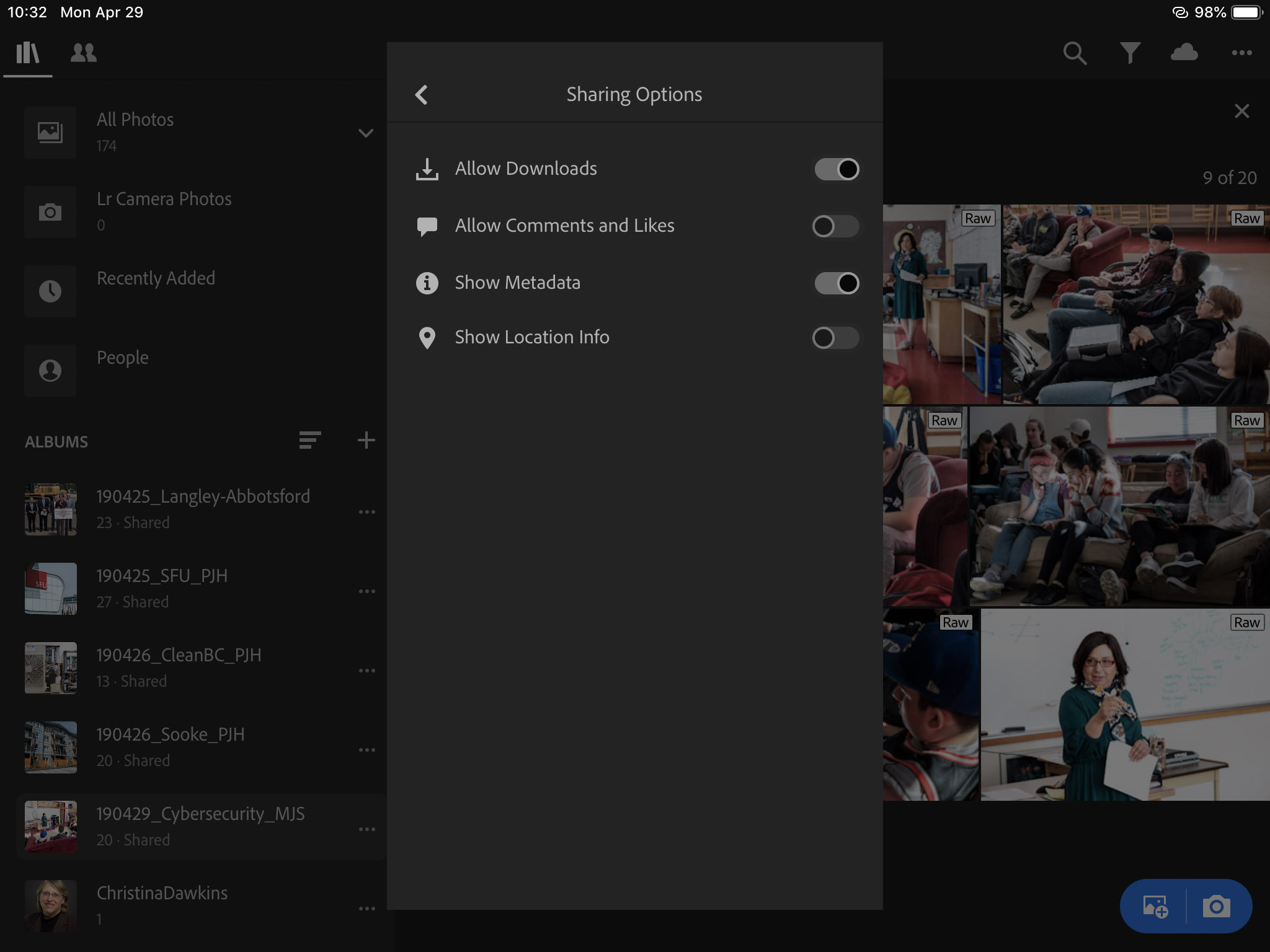
Task: Go back from Sharing Options panel
Action: (422, 95)
